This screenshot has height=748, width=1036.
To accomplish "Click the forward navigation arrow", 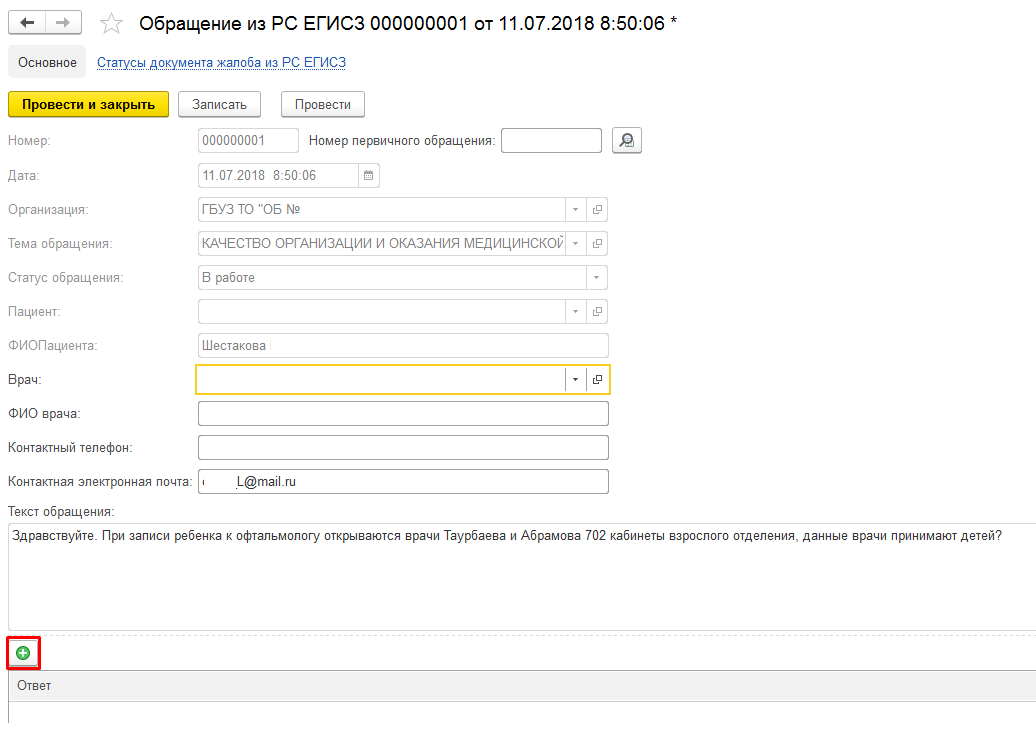I will point(63,23).
